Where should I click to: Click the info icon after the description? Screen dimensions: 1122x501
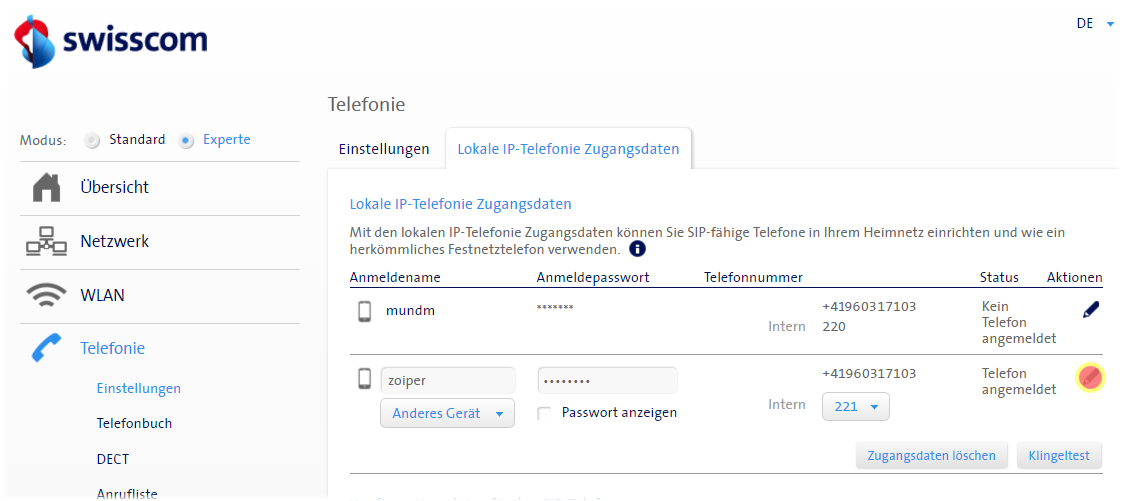pos(637,249)
